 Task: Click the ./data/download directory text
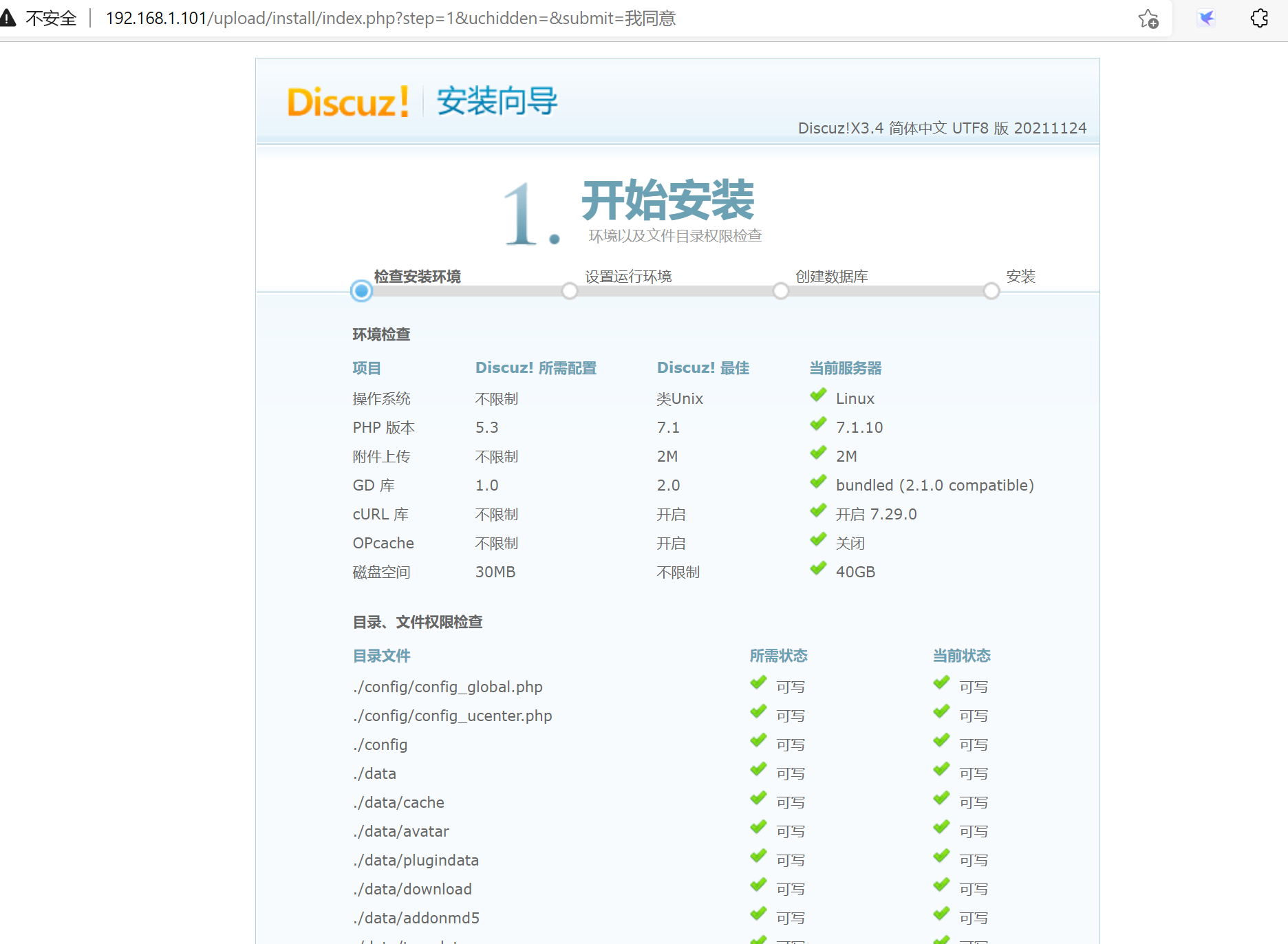point(413,889)
